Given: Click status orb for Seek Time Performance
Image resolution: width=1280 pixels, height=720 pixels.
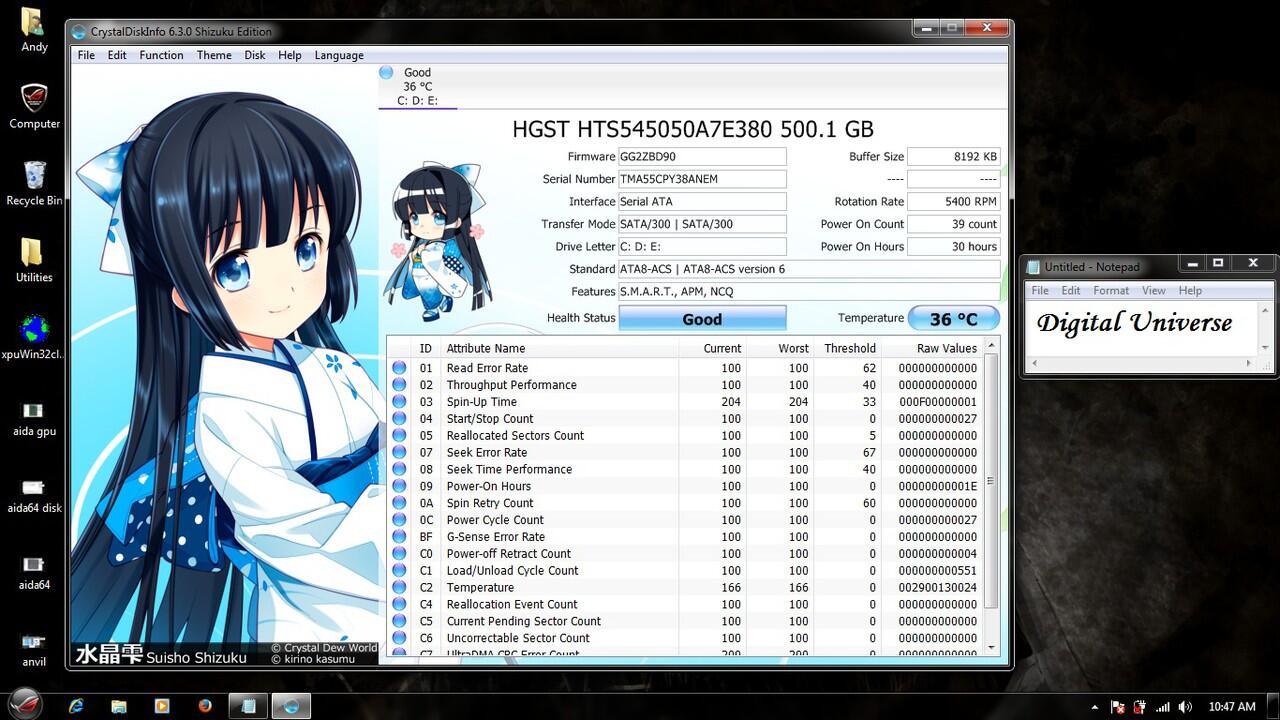Looking at the screenshot, I should 399,469.
